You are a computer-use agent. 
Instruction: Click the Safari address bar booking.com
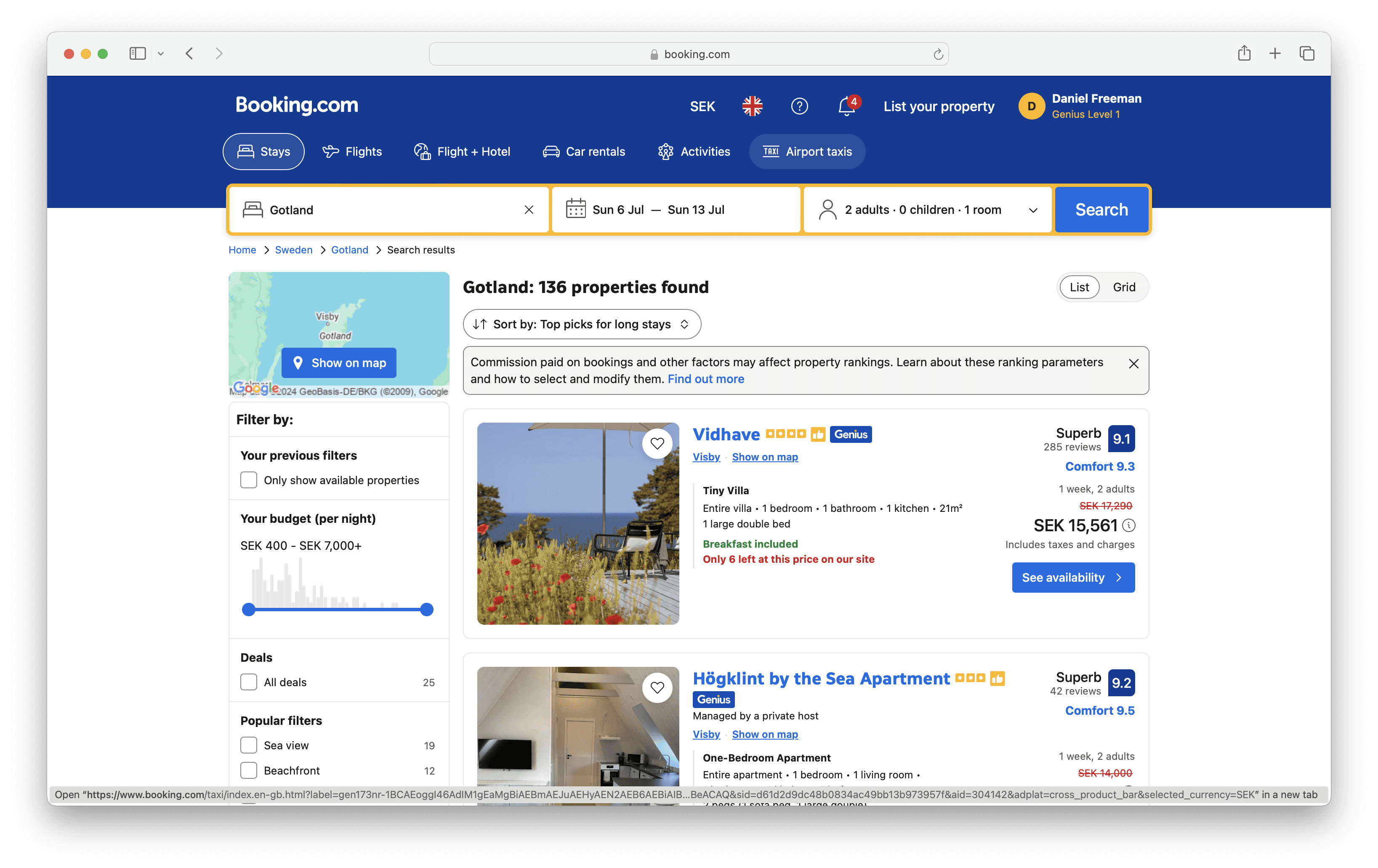689,54
